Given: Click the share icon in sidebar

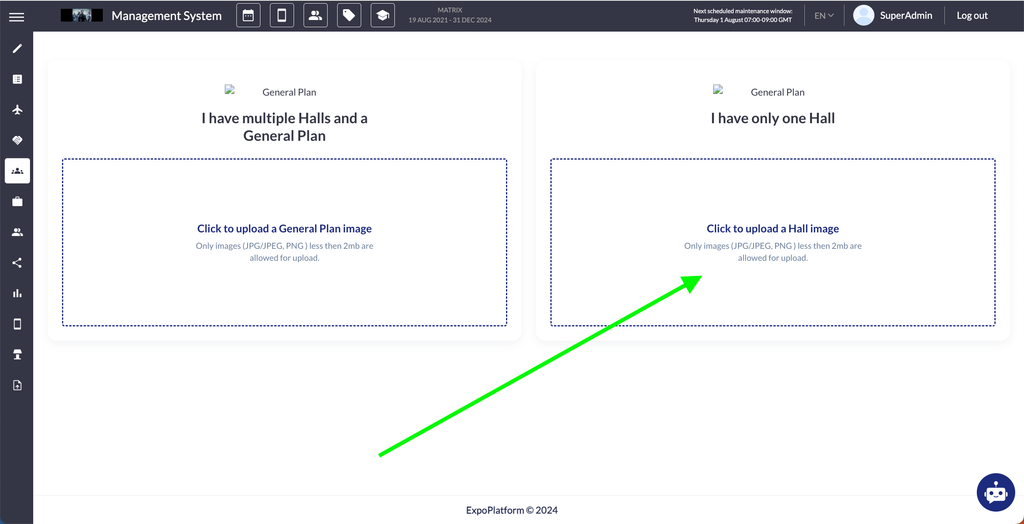Looking at the screenshot, I should click(17, 263).
